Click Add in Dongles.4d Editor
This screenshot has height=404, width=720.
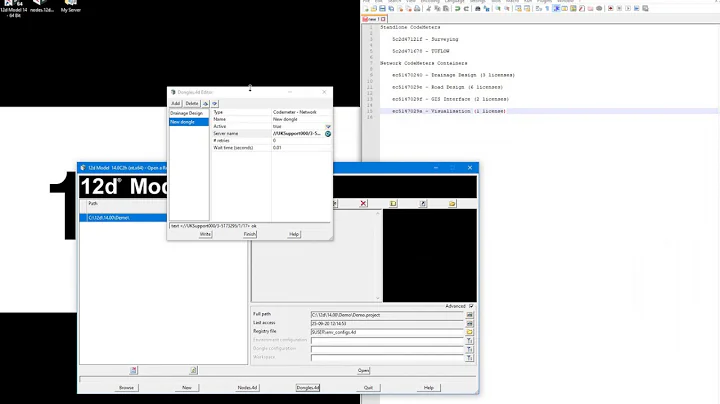click(175, 104)
